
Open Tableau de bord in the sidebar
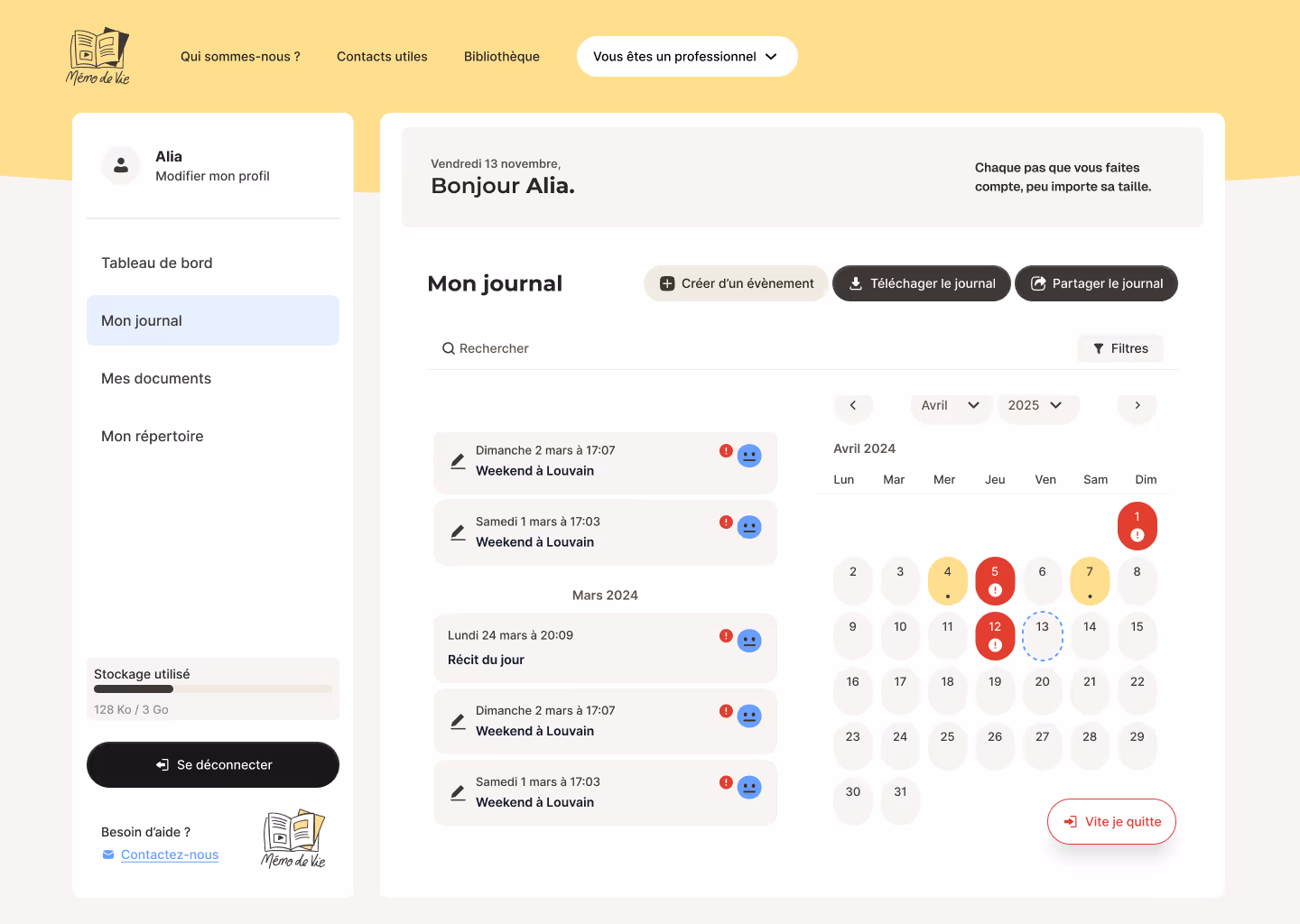click(157, 263)
